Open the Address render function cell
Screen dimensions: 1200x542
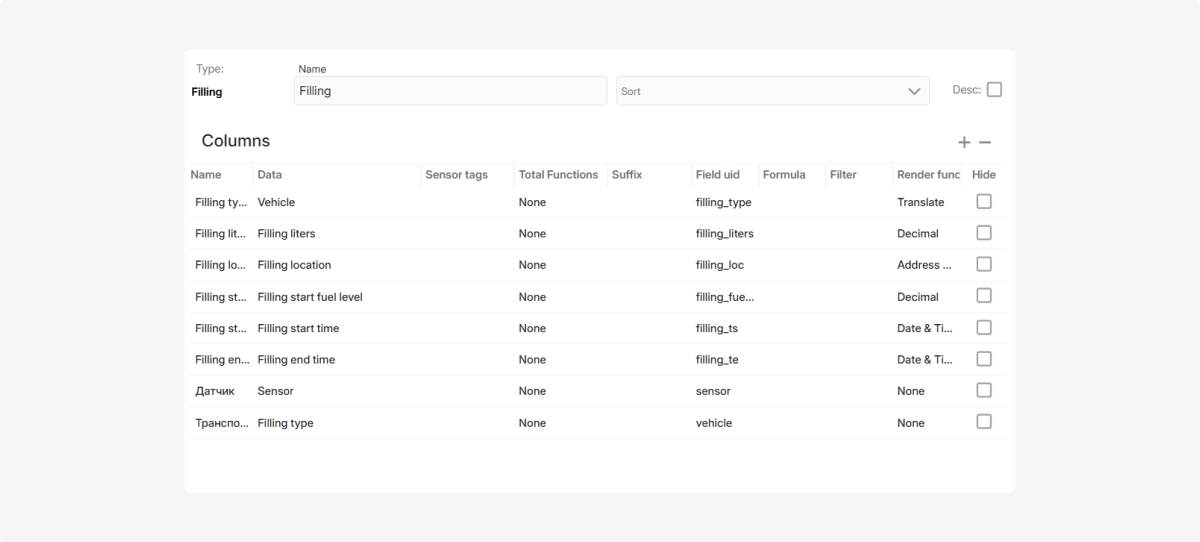point(924,265)
